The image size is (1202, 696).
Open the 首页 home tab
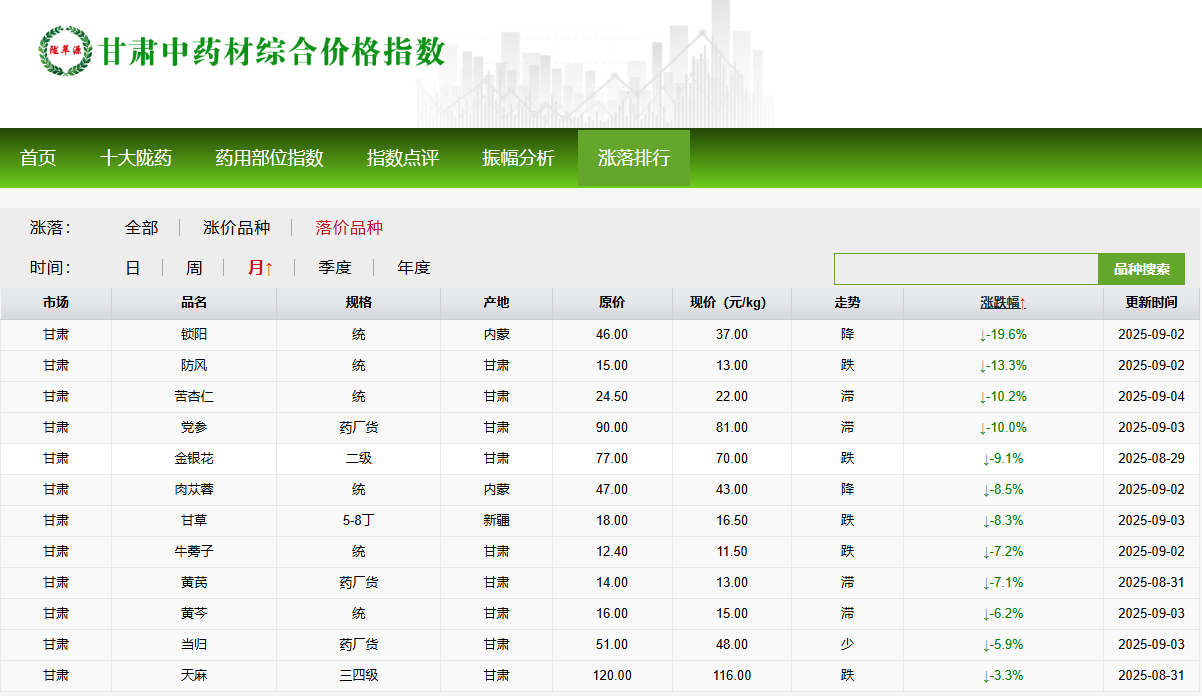pos(38,158)
